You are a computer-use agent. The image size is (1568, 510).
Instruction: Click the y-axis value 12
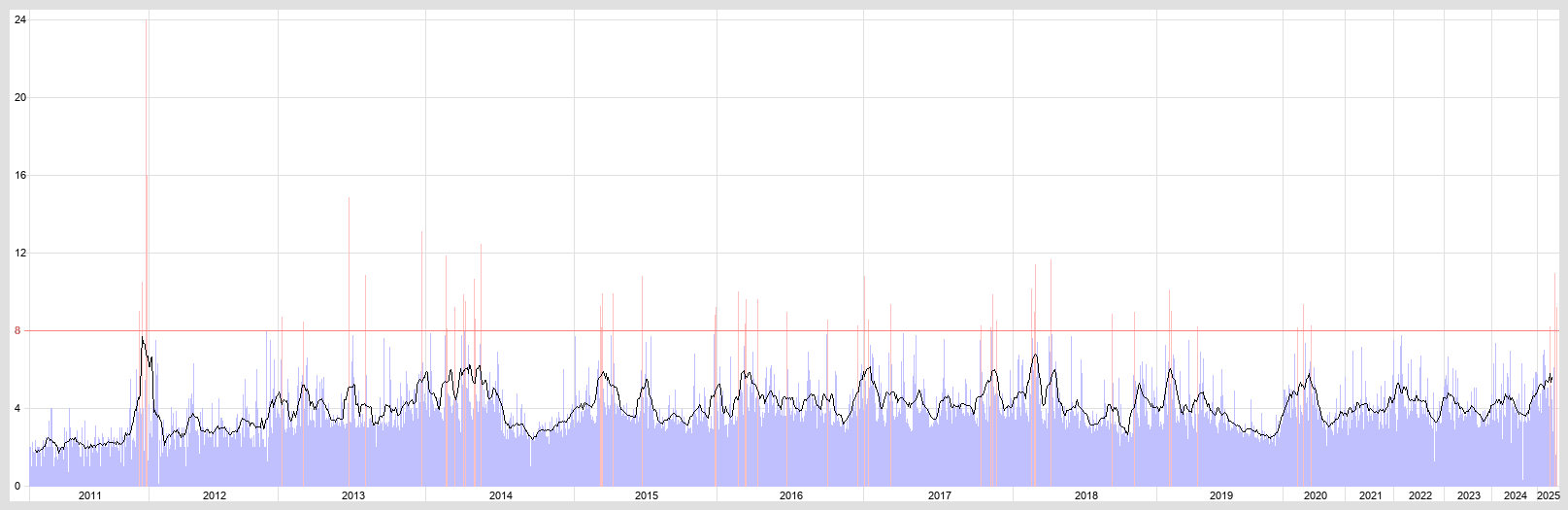pos(20,253)
